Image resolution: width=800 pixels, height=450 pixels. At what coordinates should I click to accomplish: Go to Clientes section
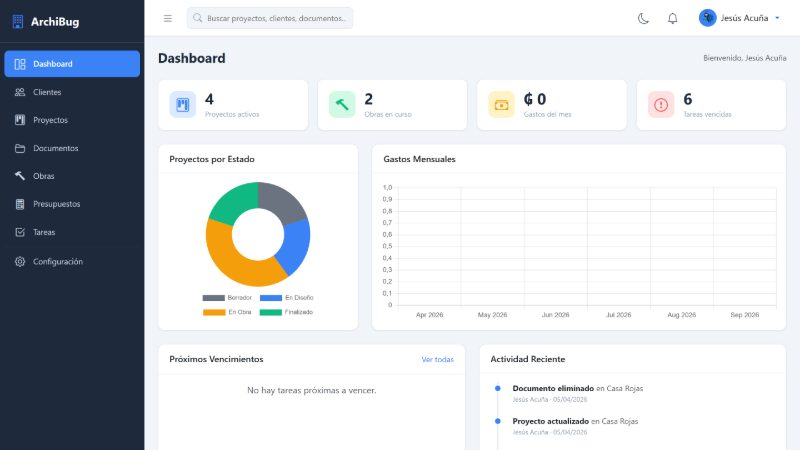pos(72,92)
